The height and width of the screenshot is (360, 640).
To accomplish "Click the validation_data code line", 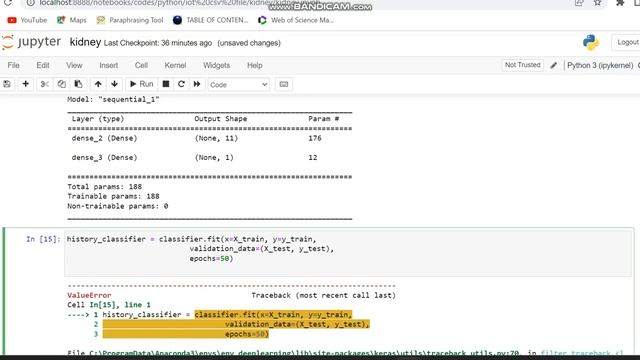I will pos(262,249).
